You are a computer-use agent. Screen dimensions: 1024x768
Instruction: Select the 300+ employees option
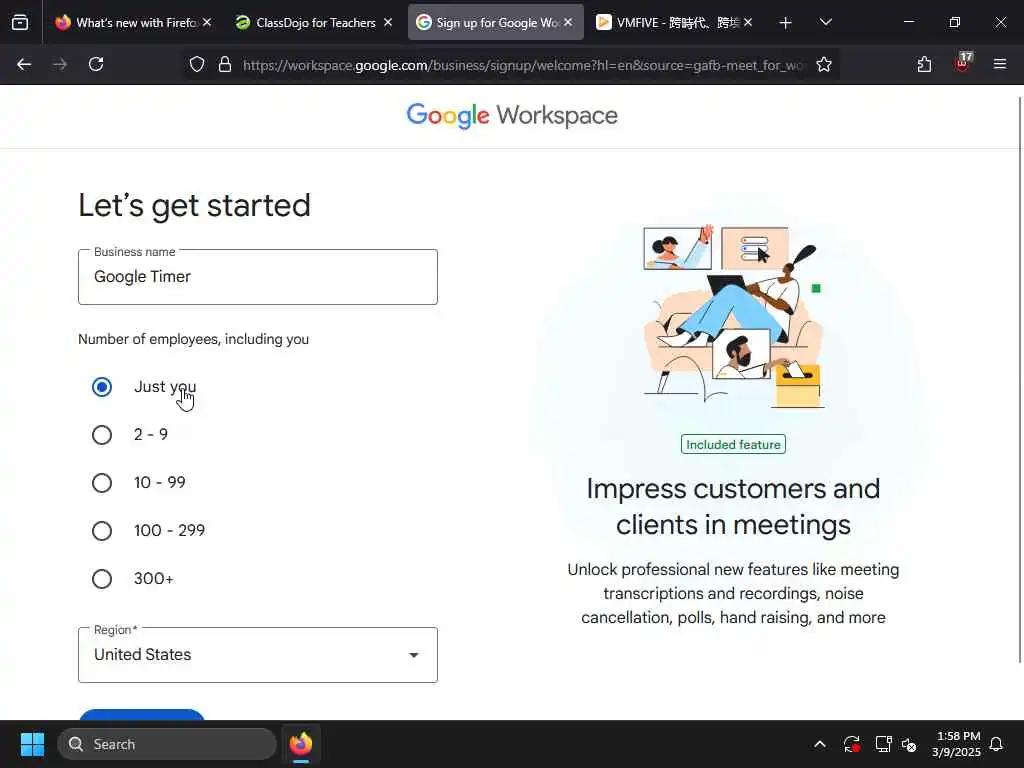(102, 579)
